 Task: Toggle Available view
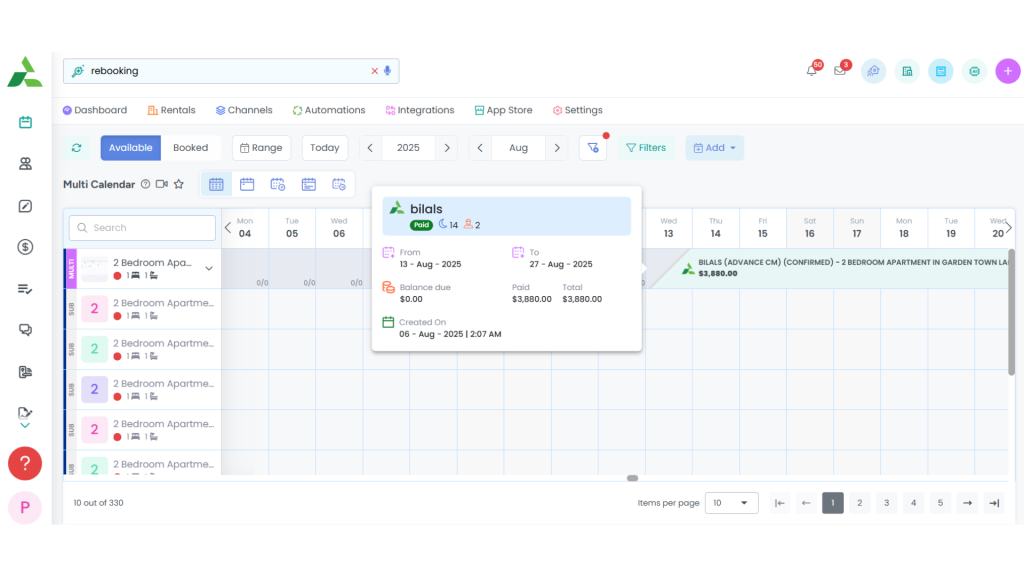coord(131,148)
